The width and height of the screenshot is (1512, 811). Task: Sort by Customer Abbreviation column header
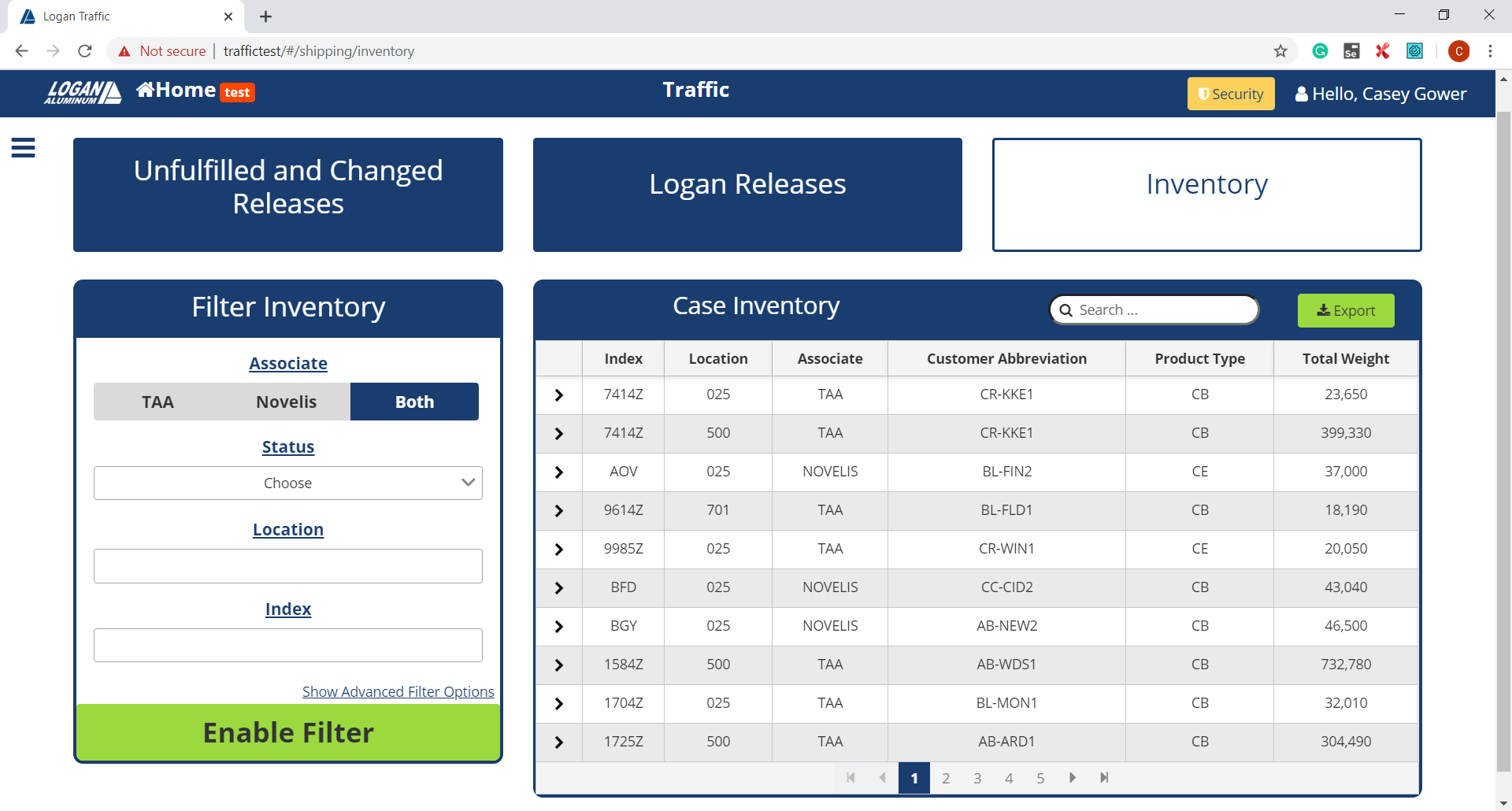pyautogui.click(x=1006, y=358)
